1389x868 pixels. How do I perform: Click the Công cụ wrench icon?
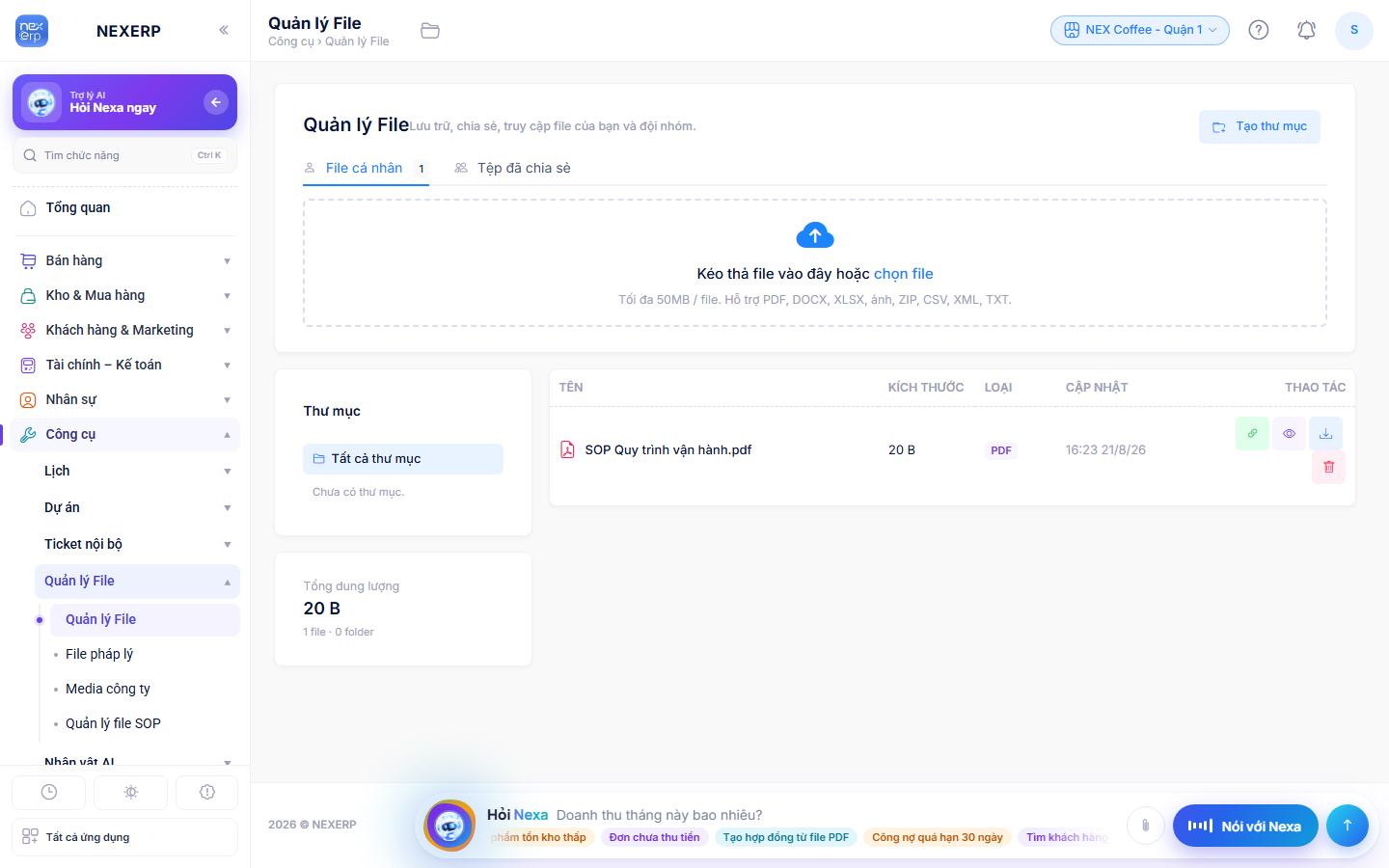pos(28,435)
